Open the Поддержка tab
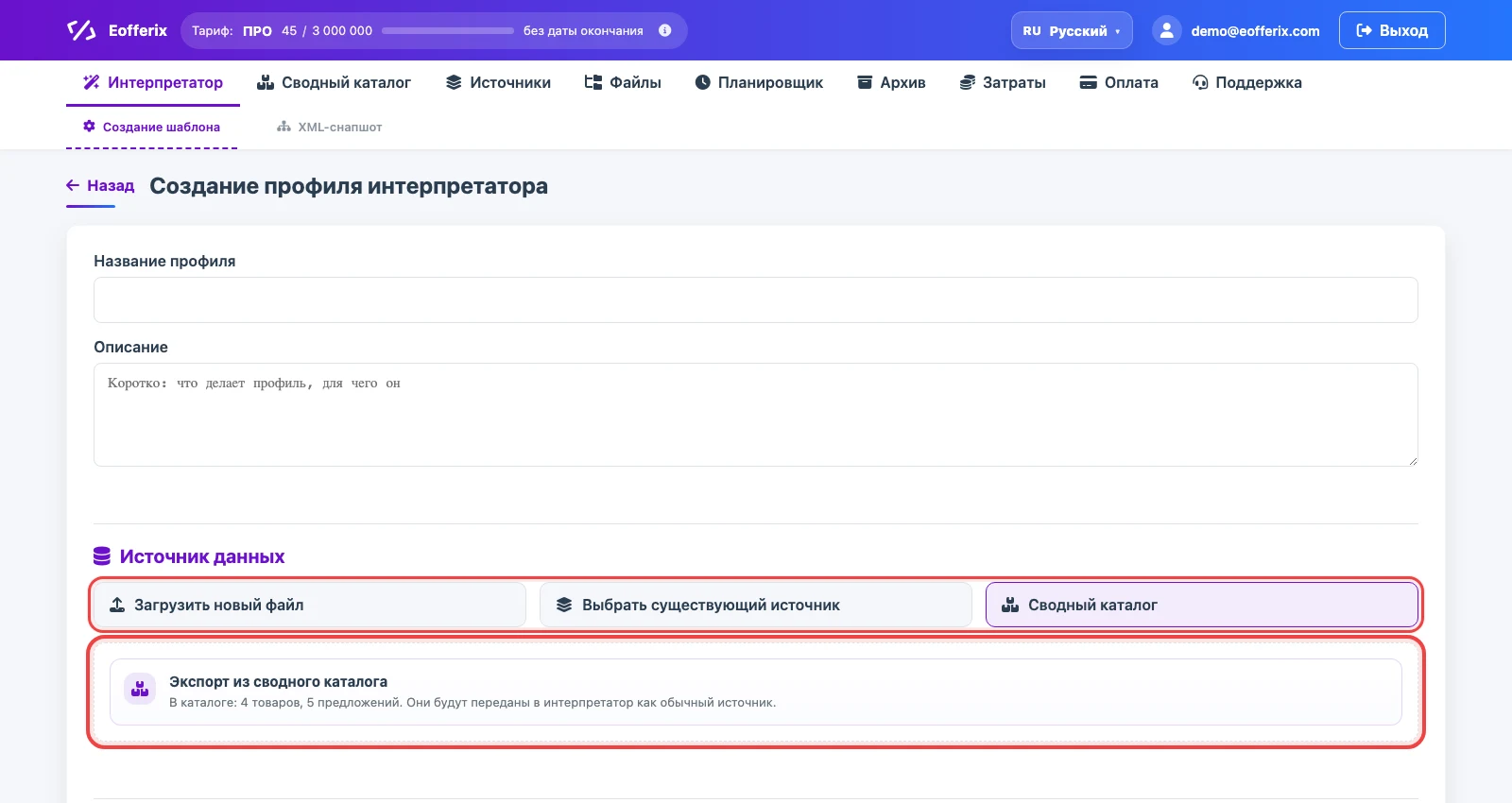The height and width of the screenshot is (803, 1512). (1247, 82)
